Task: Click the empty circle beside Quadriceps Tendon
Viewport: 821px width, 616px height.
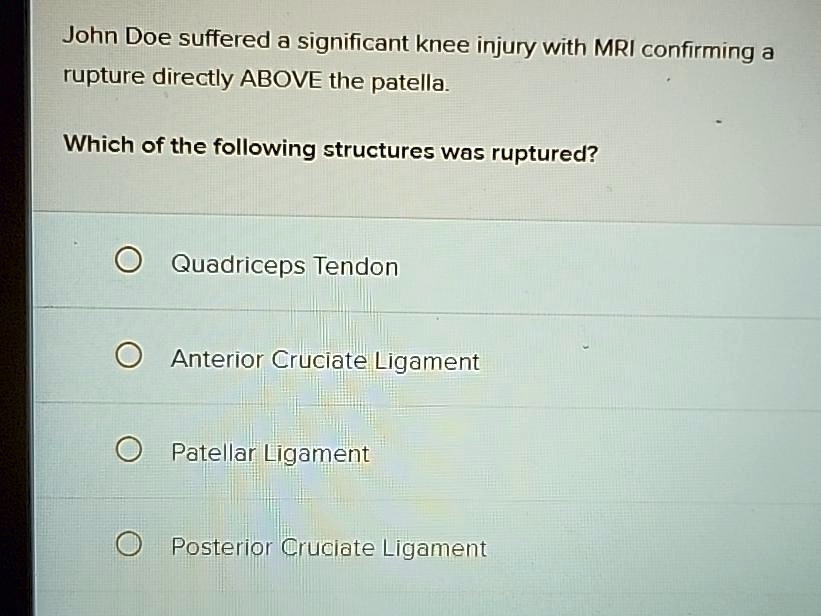Action: (127, 258)
